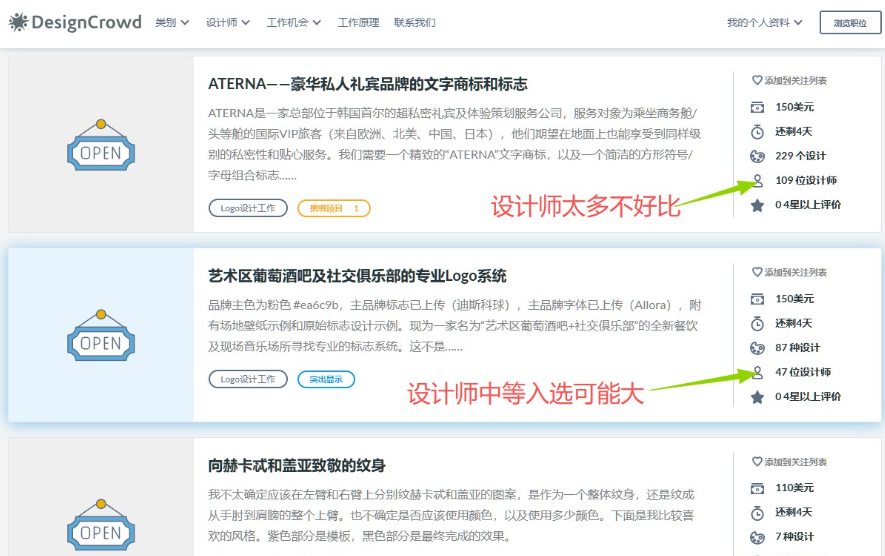Click the budget icon beside 110美元
Viewport: 885px width, 556px height.
[x=757, y=488]
